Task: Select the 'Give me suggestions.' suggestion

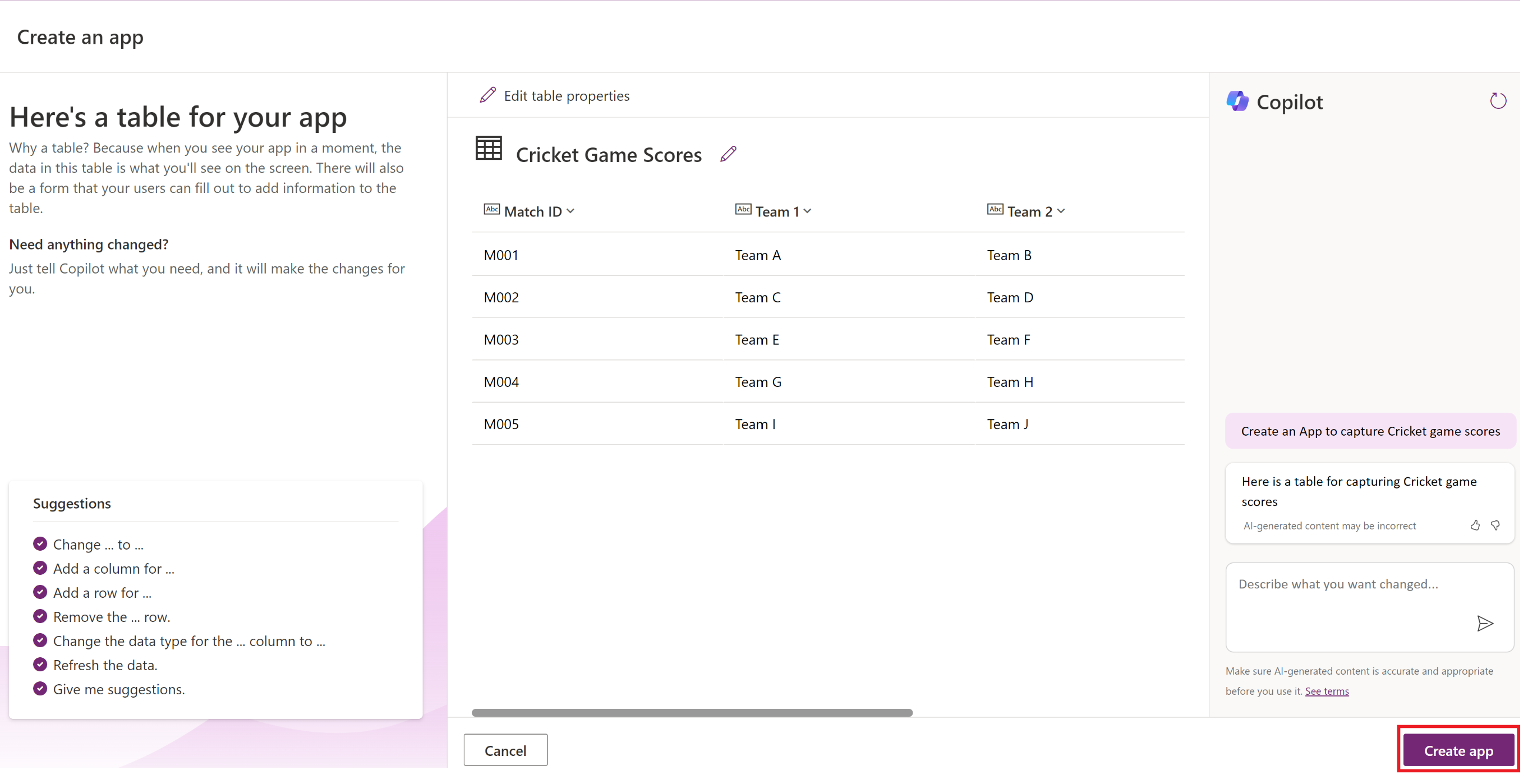Action: point(118,689)
